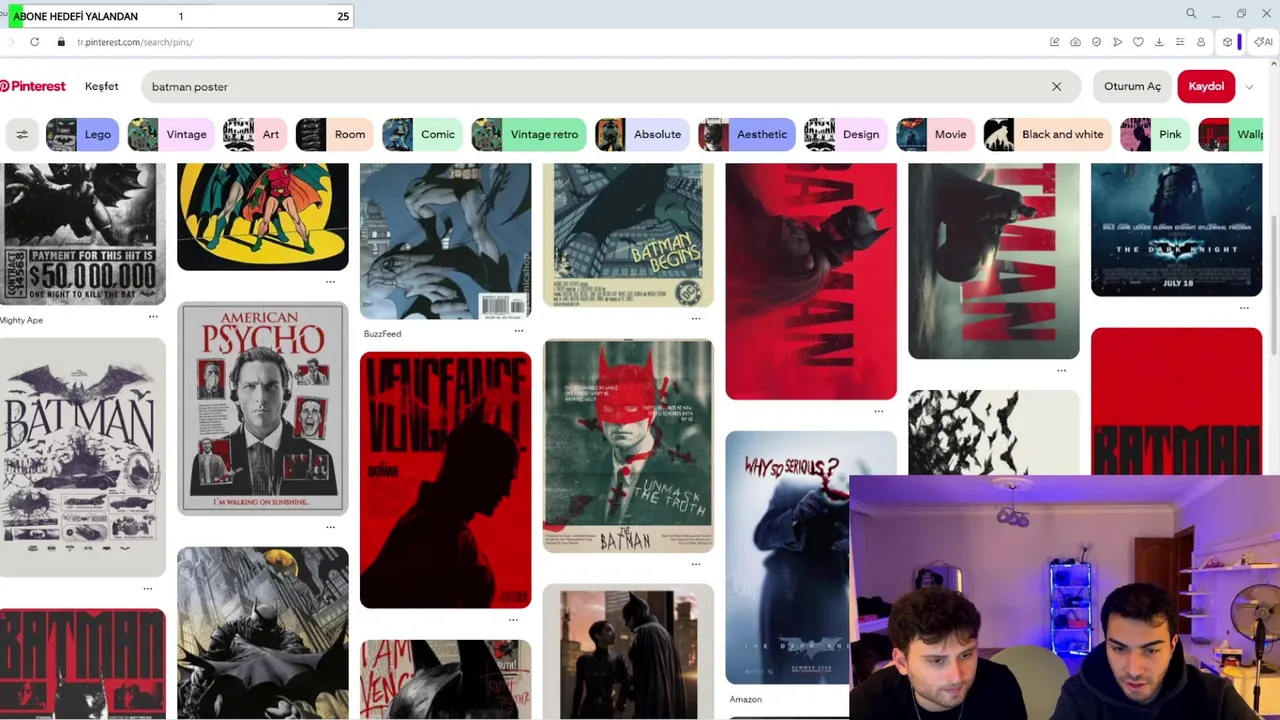Open the Batman and Catwoman sunset pin

click(x=628, y=652)
